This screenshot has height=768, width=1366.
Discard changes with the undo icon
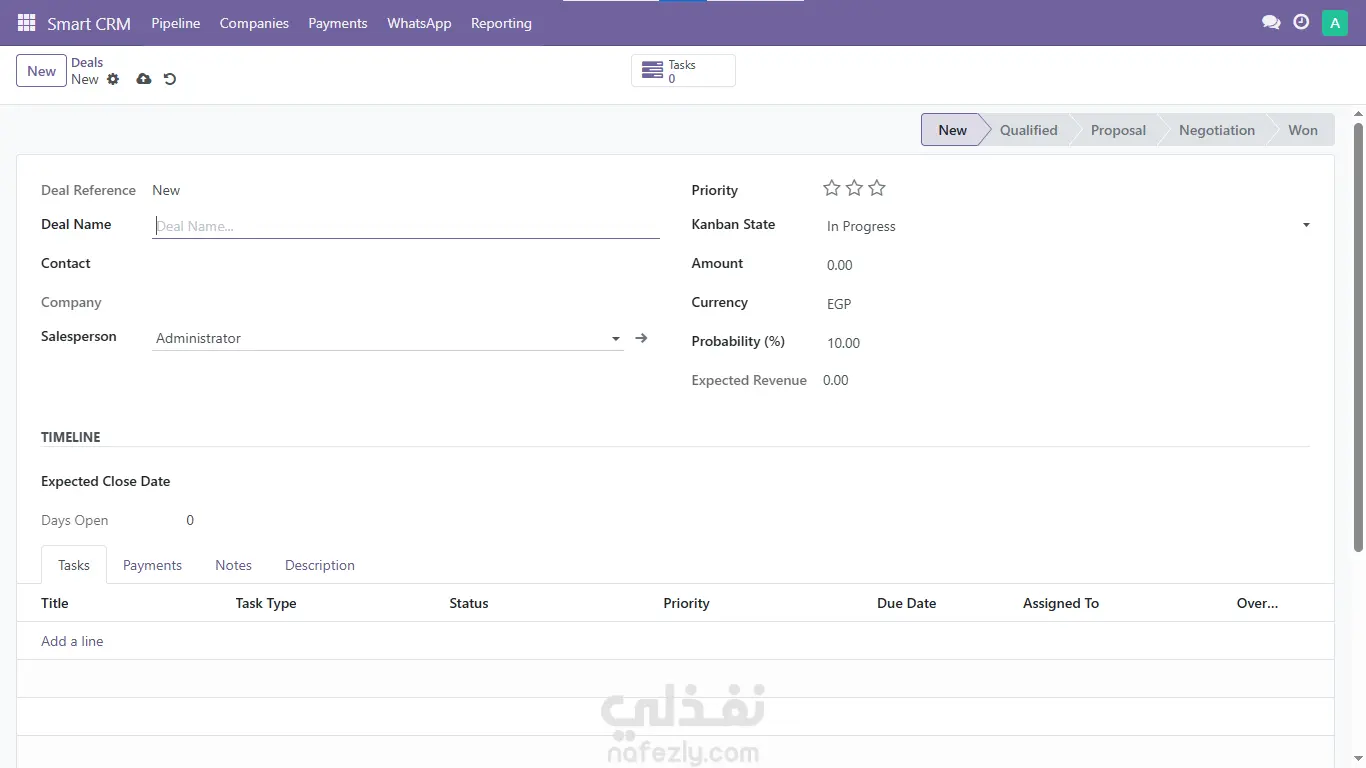coord(170,79)
